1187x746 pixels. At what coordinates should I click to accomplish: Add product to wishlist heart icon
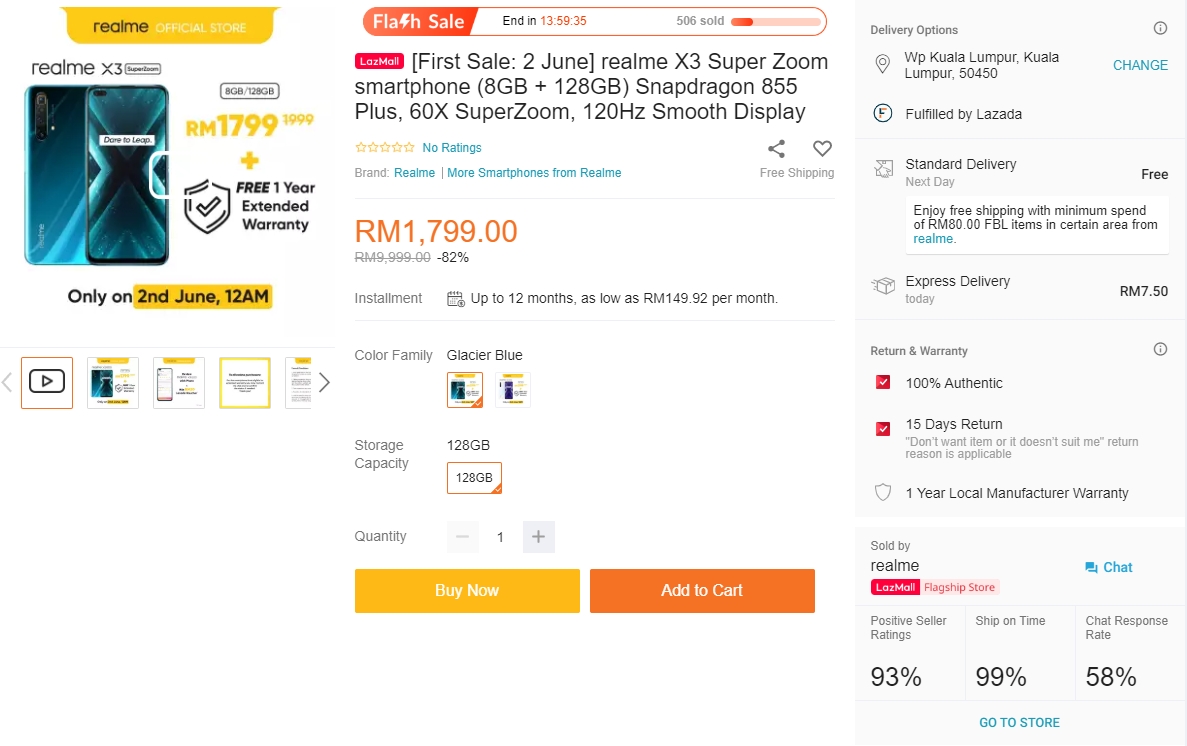pyautogui.click(x=822, y=149)
